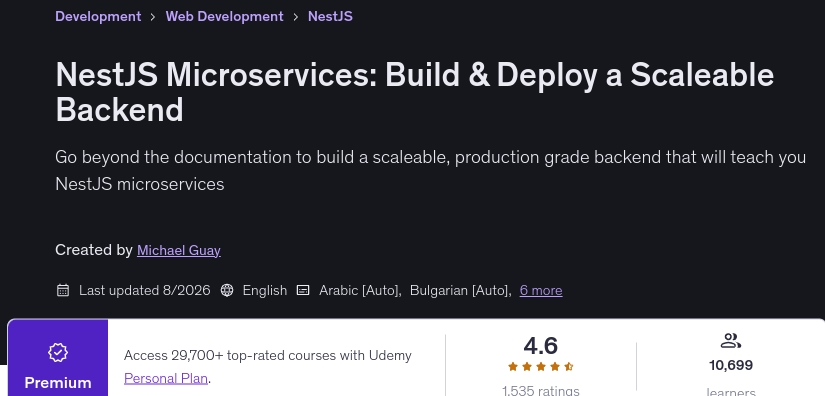Image resolution: width=825 pixels, height=396 pixels.
Task: Click the chevron after Development breadcrumb
Action: point(153,17)
